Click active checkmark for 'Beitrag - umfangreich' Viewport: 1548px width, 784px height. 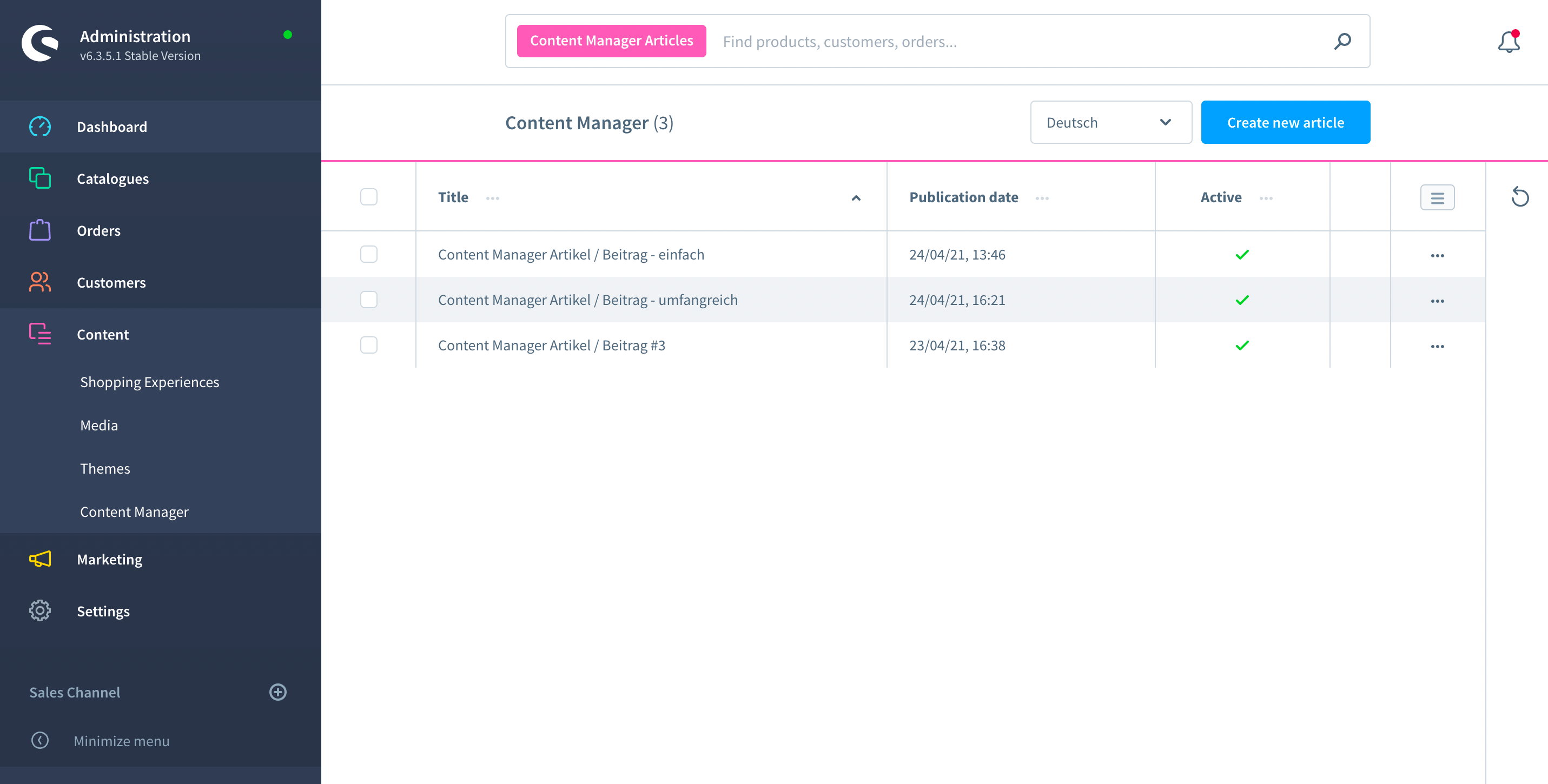point(1241,300)
